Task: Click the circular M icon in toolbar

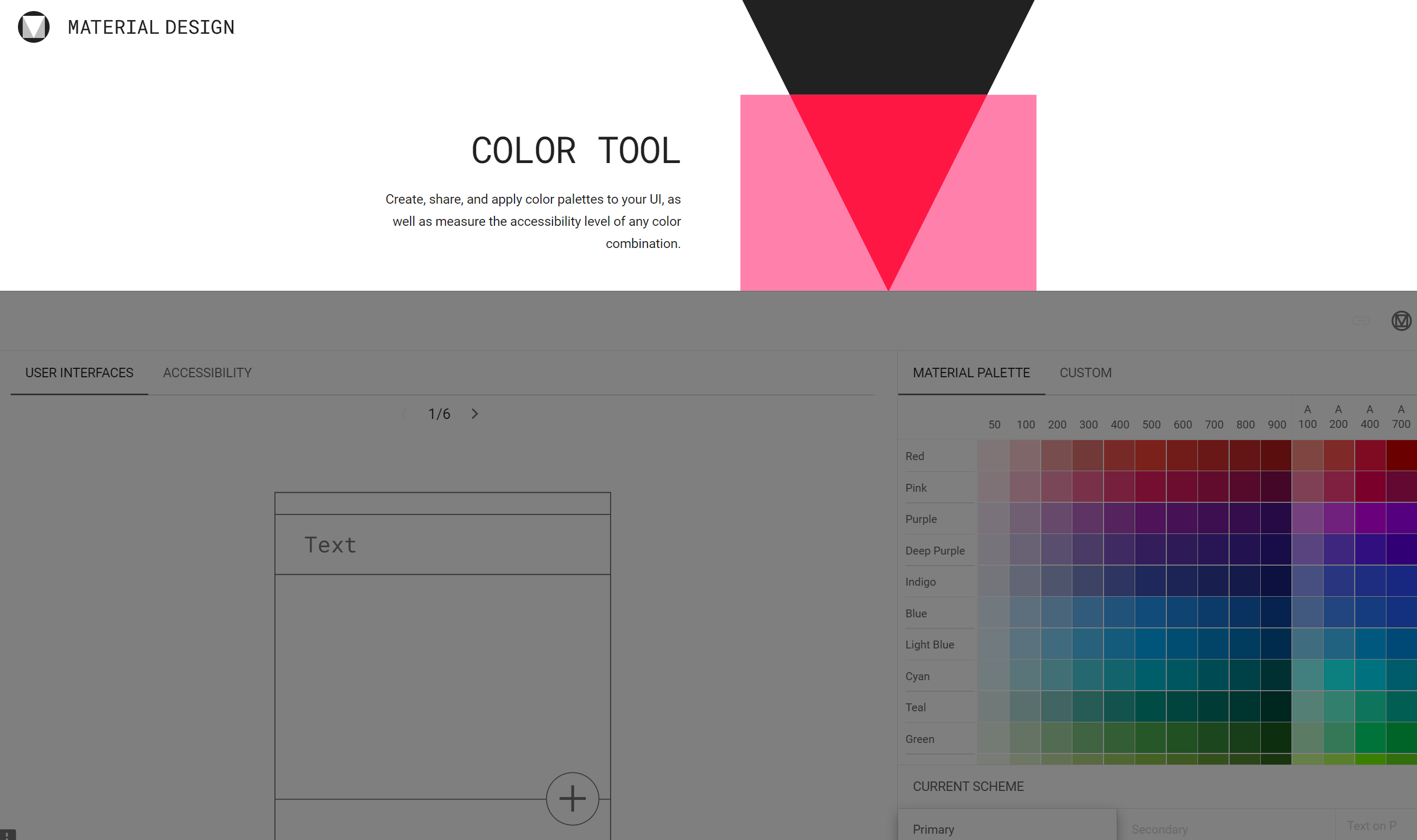Action: [x=1401, y=321]
